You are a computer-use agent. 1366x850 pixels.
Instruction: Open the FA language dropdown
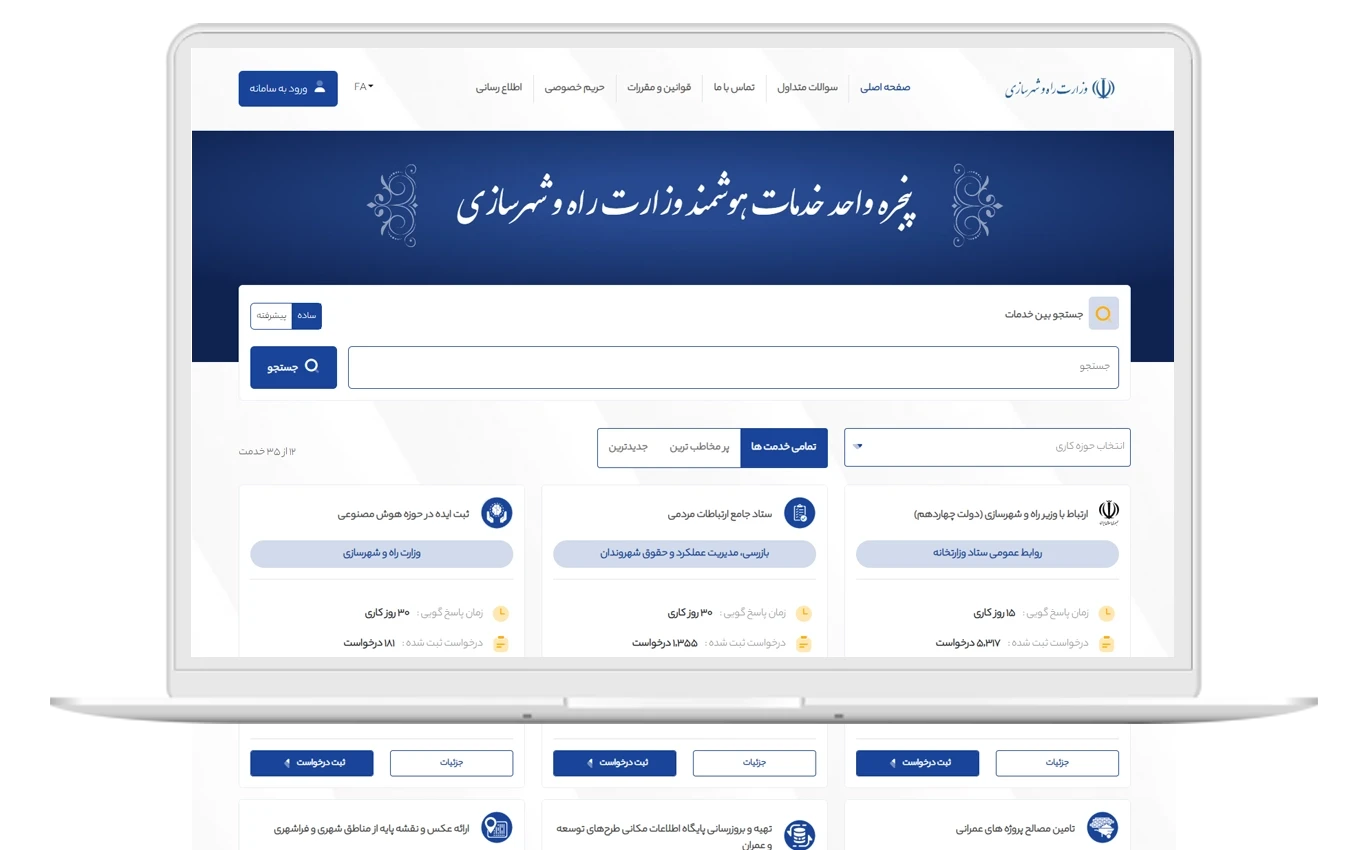tap(363, 87)
